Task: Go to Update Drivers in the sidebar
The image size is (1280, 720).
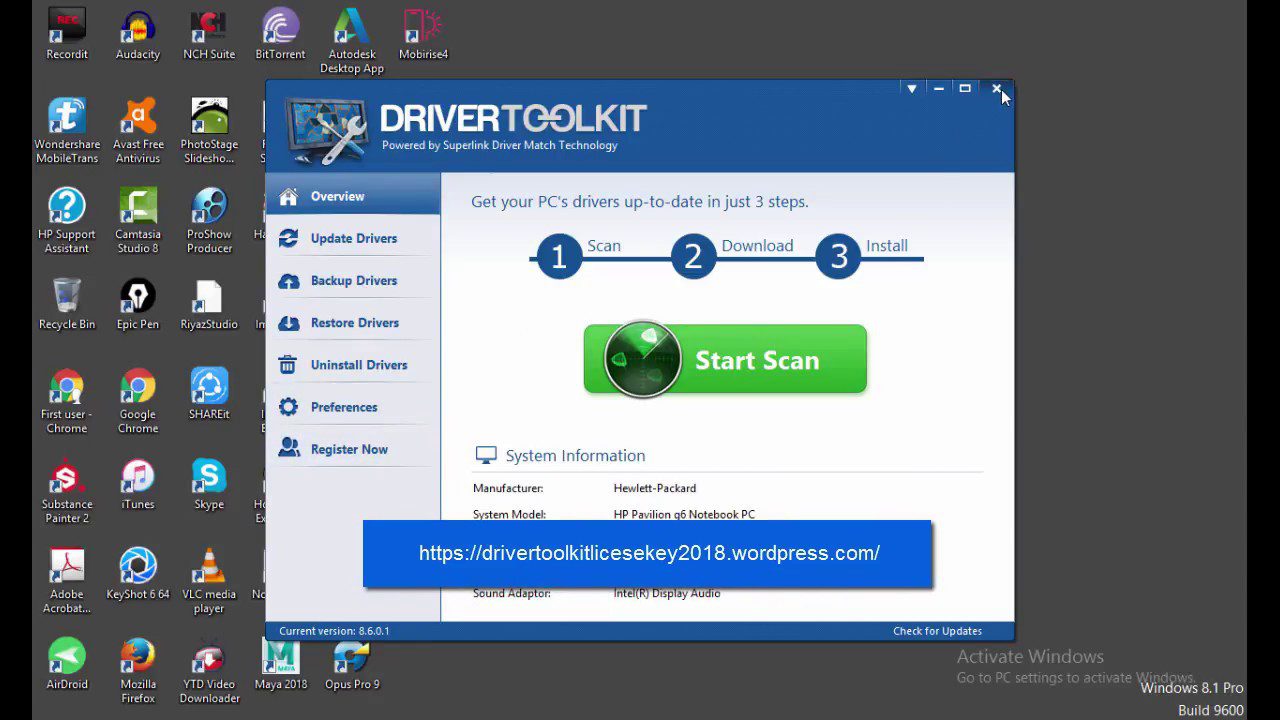Action: tap(353, 238)
